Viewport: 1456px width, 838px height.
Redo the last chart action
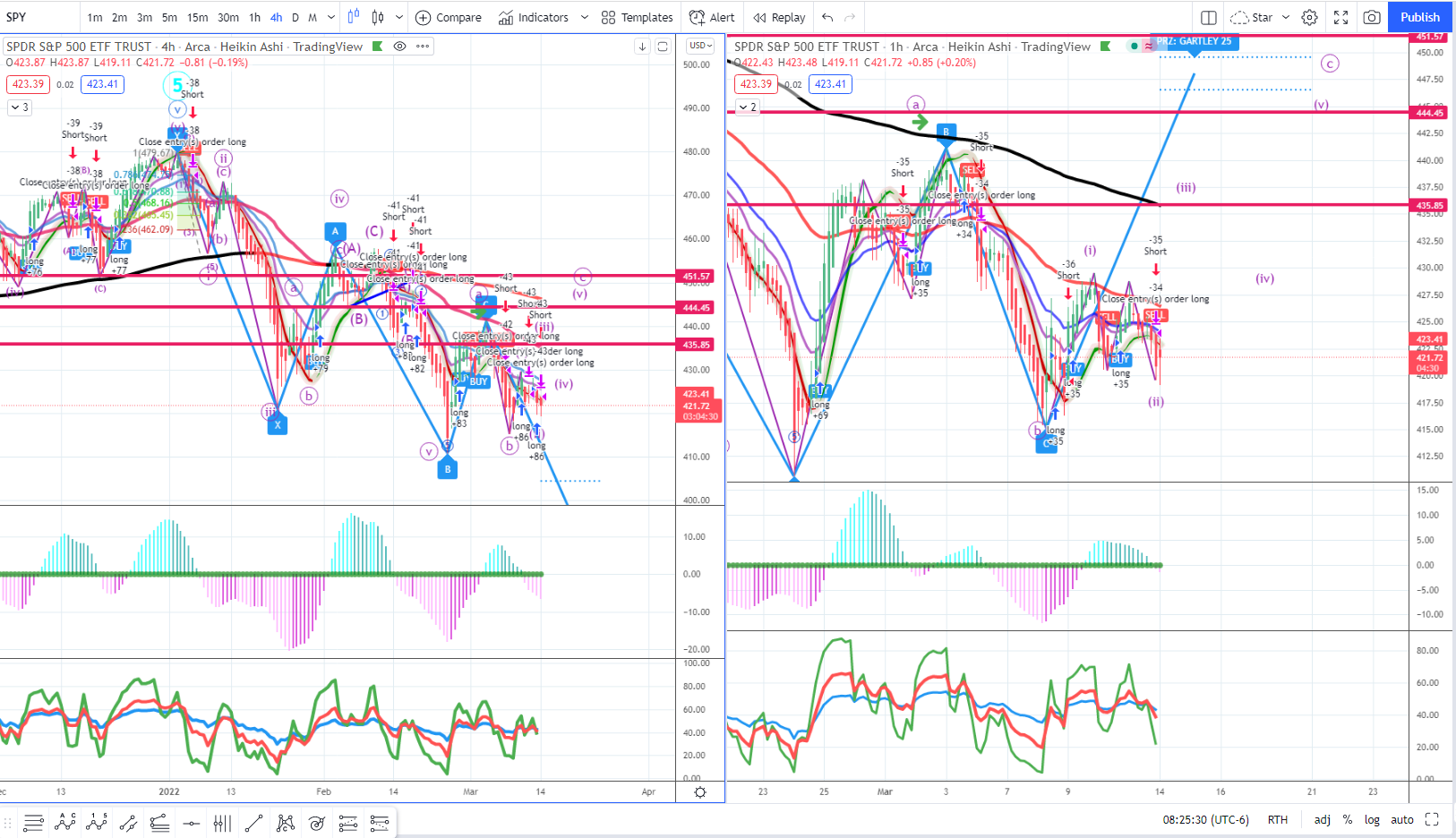point(850,17)
